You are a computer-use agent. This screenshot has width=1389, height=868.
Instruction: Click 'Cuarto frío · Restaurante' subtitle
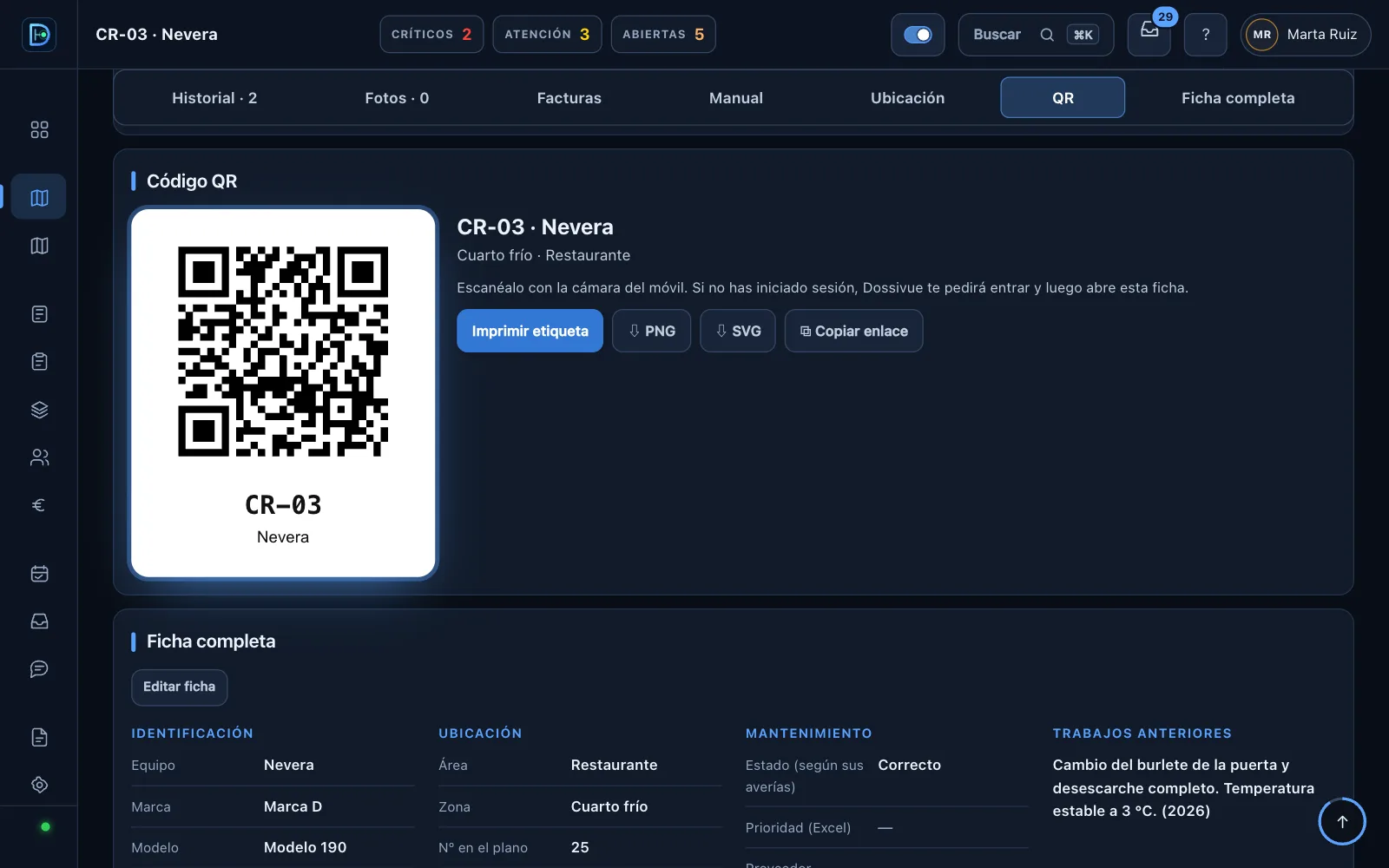pyautogui.click(x=543, y=255)
